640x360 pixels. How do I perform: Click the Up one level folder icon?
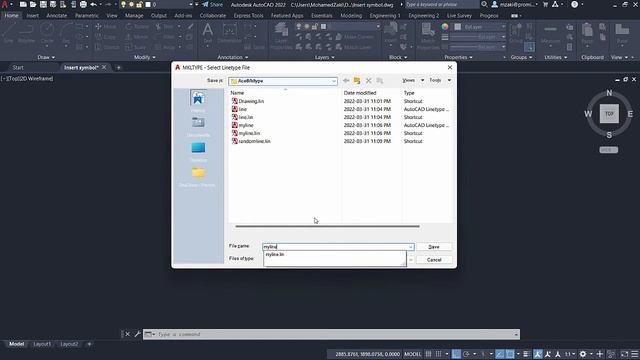tap(357, 81)
